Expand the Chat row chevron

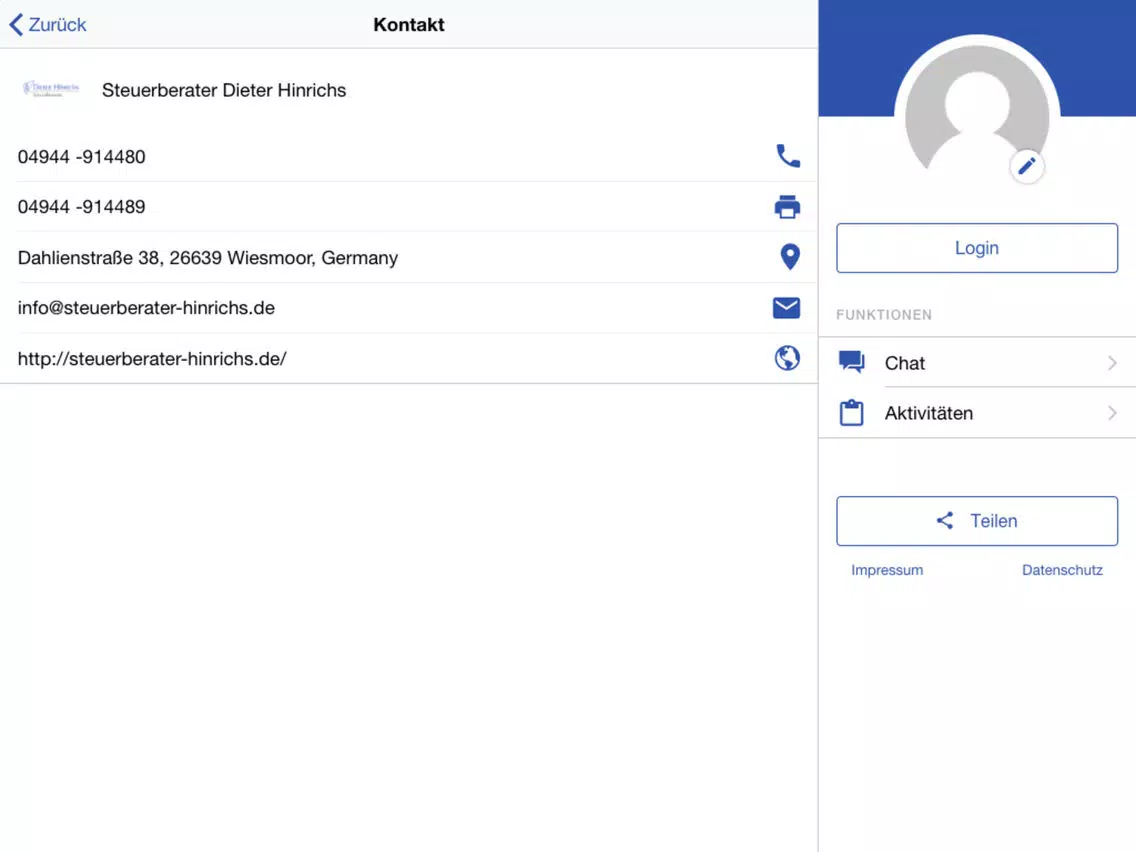(1112, 363)
